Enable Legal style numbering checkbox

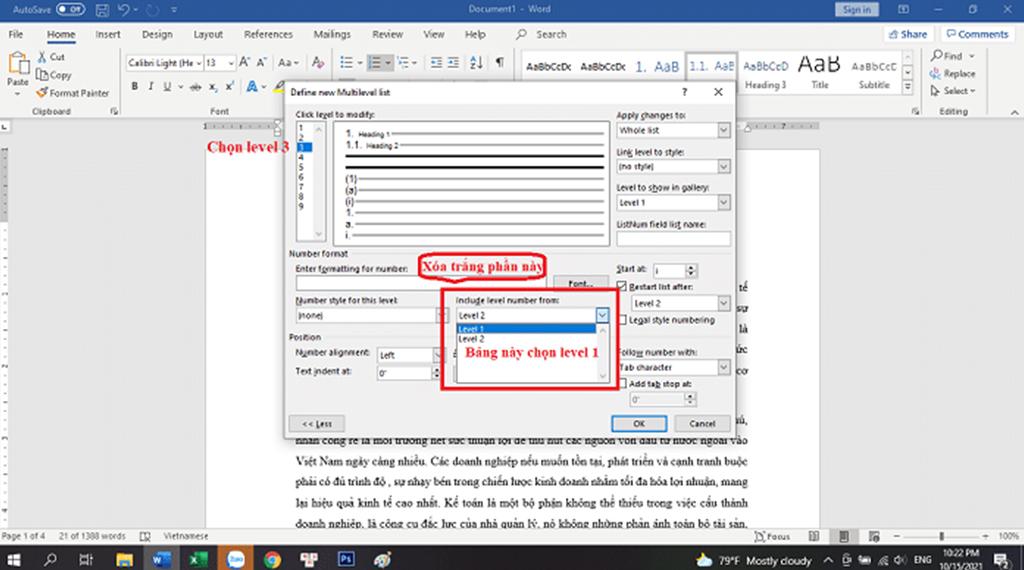tap(622, 320)
